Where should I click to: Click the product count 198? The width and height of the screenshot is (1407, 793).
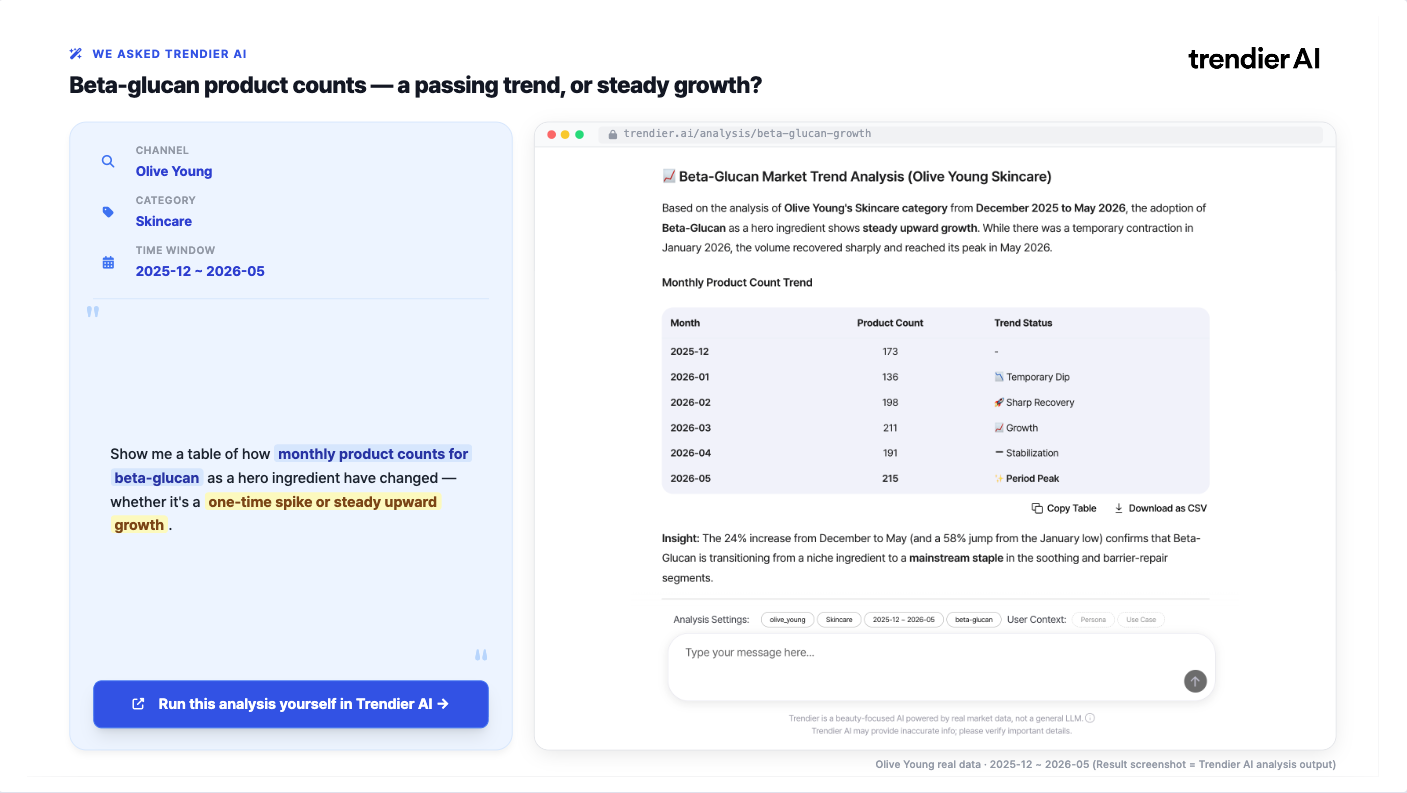pos(890,403)
